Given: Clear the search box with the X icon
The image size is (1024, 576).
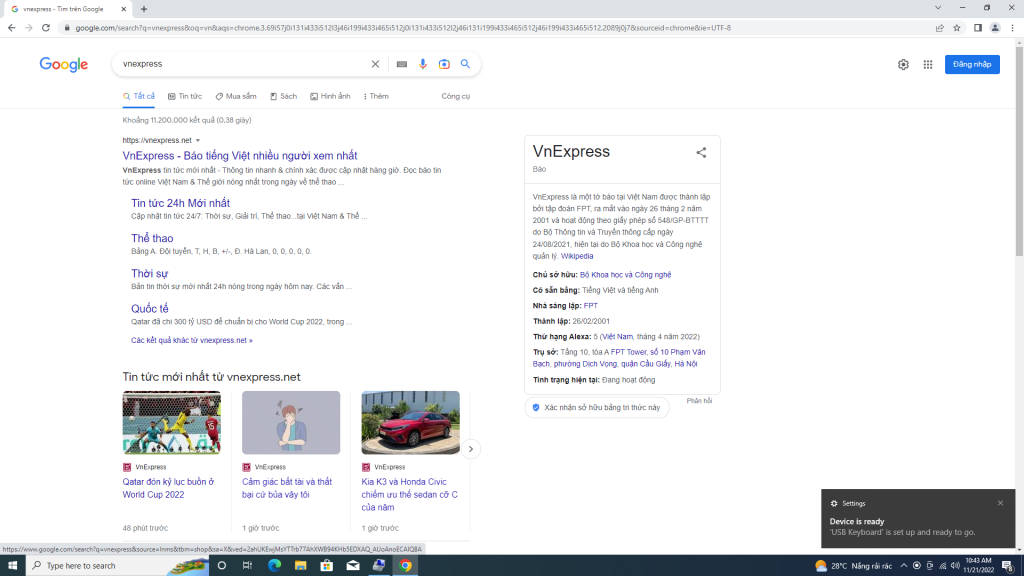Looking at the screenshot, I should (x=375, y=64).
